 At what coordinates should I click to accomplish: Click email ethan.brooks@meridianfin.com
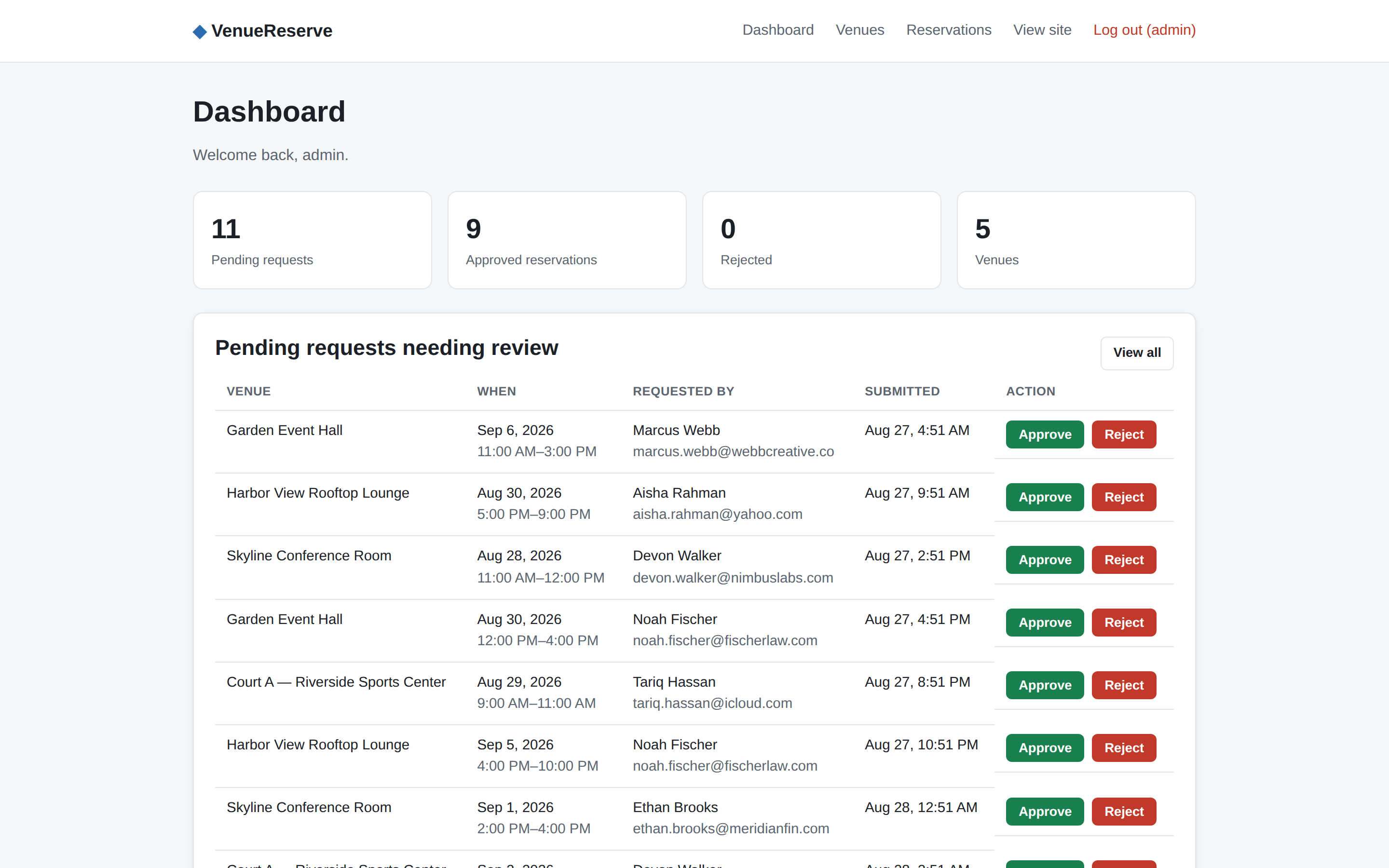731,828
